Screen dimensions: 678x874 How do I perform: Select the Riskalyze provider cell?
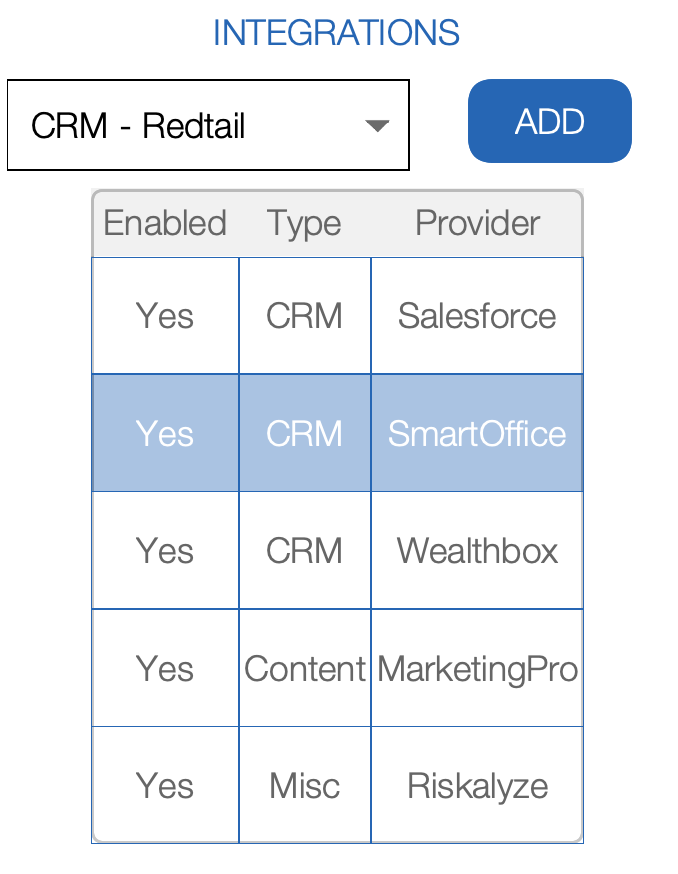click(x=477, y=785)
